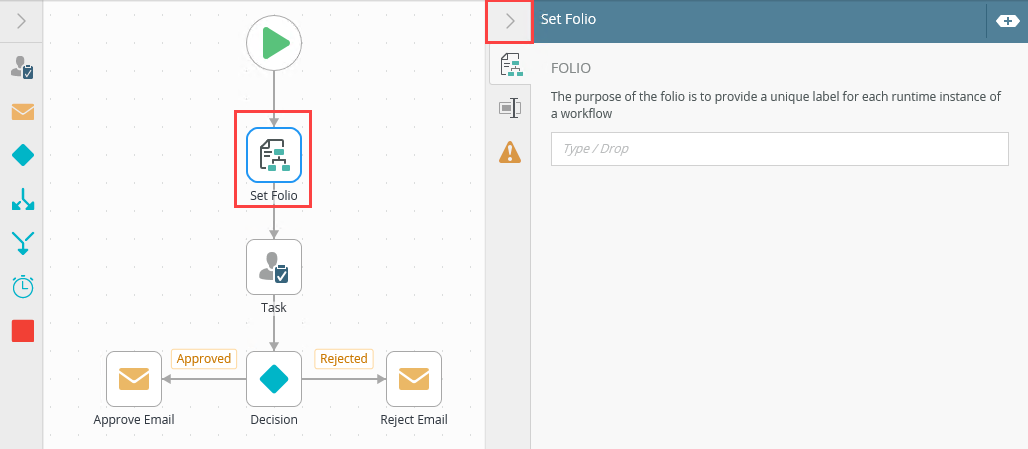
Task: Collapse the Set Folio configuration panel
Action: coord(509,22)
